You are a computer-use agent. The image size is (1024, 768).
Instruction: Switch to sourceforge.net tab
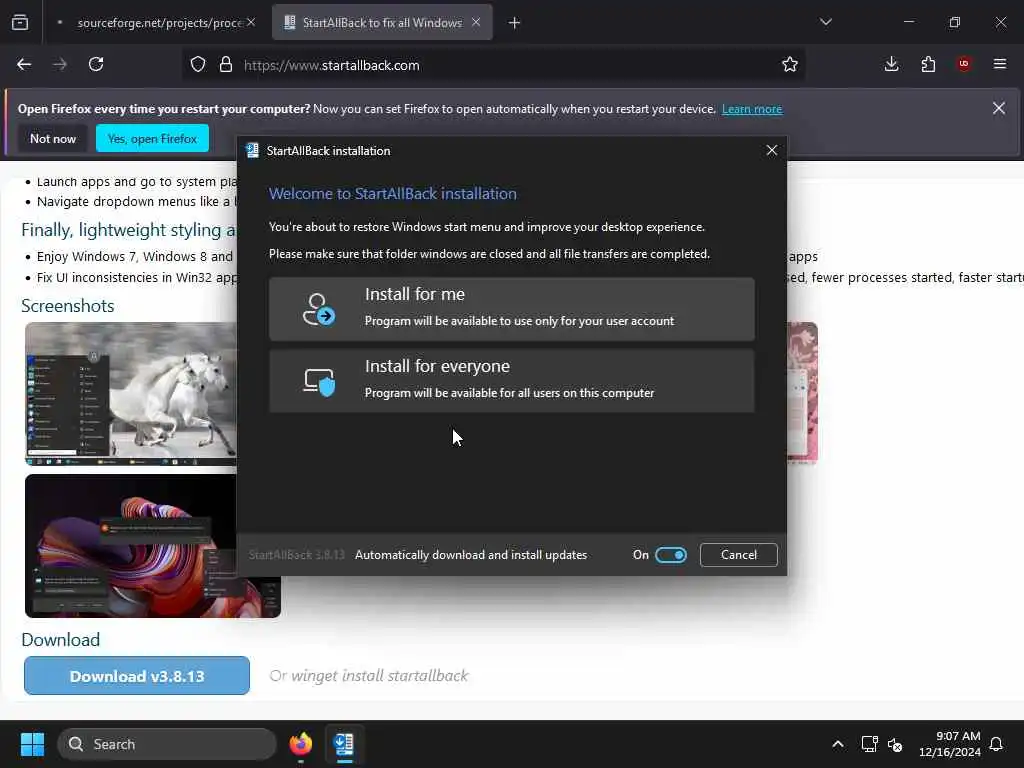pyautogui.click(x=153, y=23)
